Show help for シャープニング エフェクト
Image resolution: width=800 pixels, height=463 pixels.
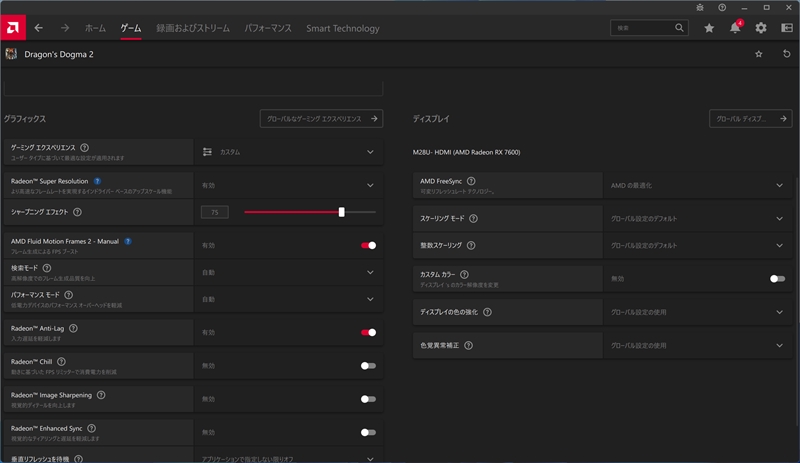click(77, 212)
